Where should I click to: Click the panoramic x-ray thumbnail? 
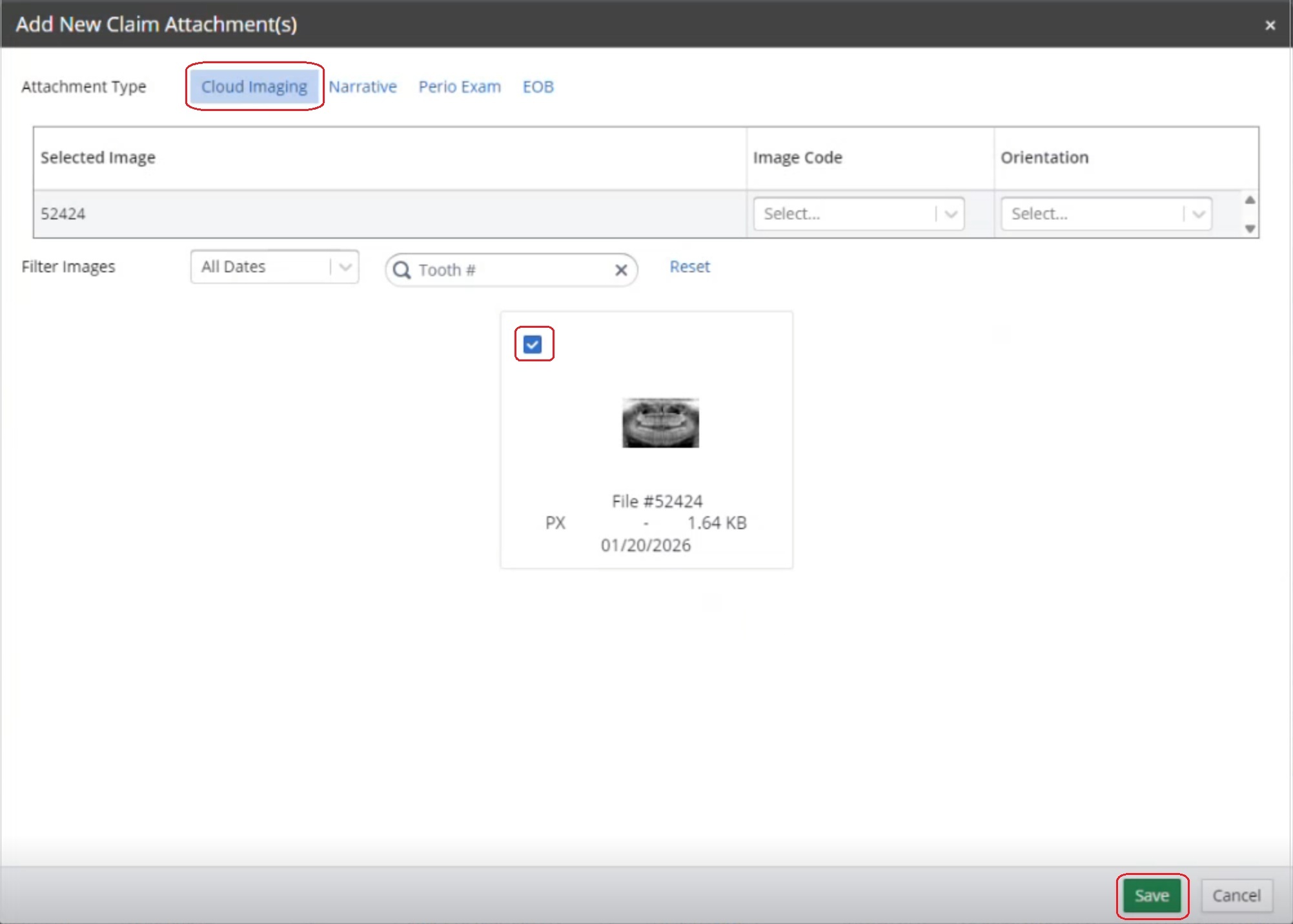pyautogui.click(x=660, y=423)
